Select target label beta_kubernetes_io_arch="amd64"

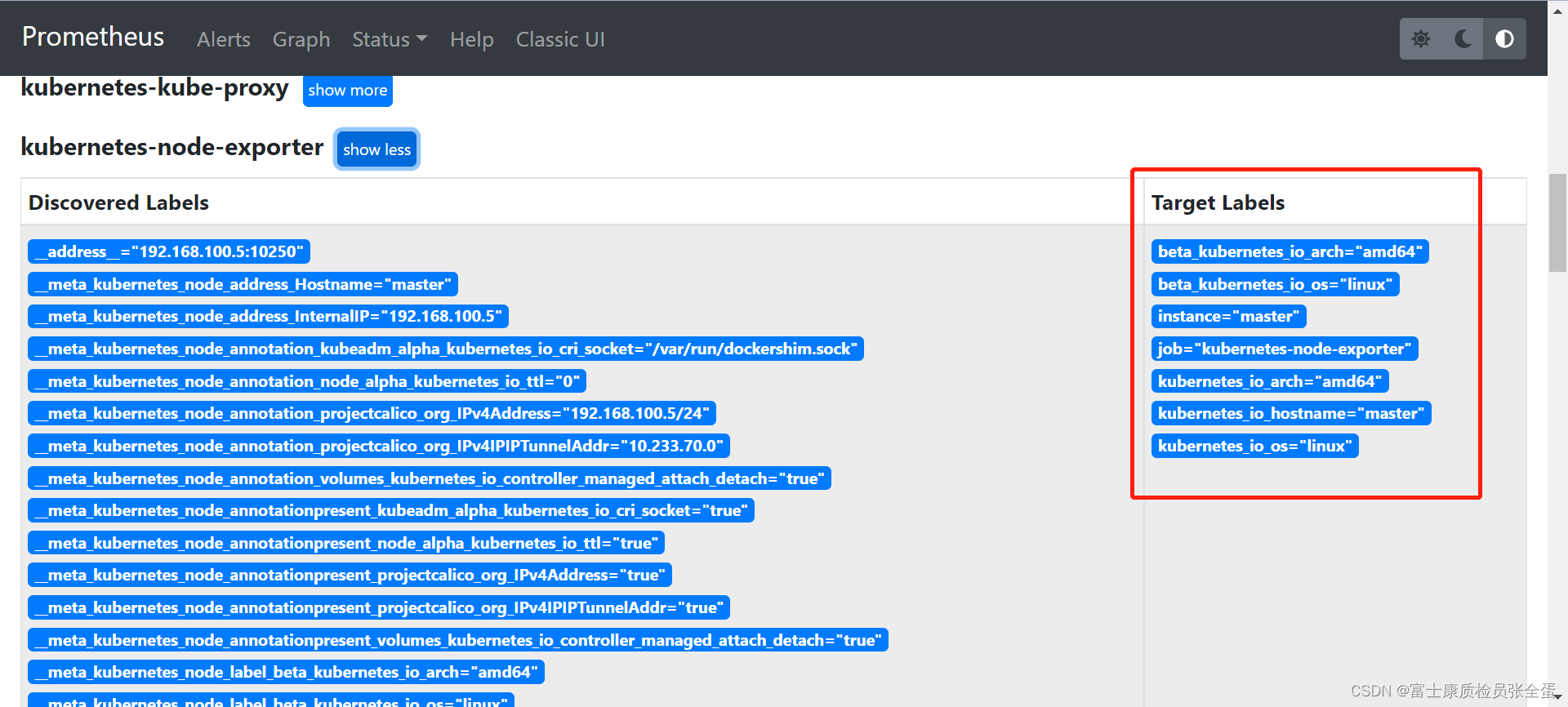point(1290,251)
